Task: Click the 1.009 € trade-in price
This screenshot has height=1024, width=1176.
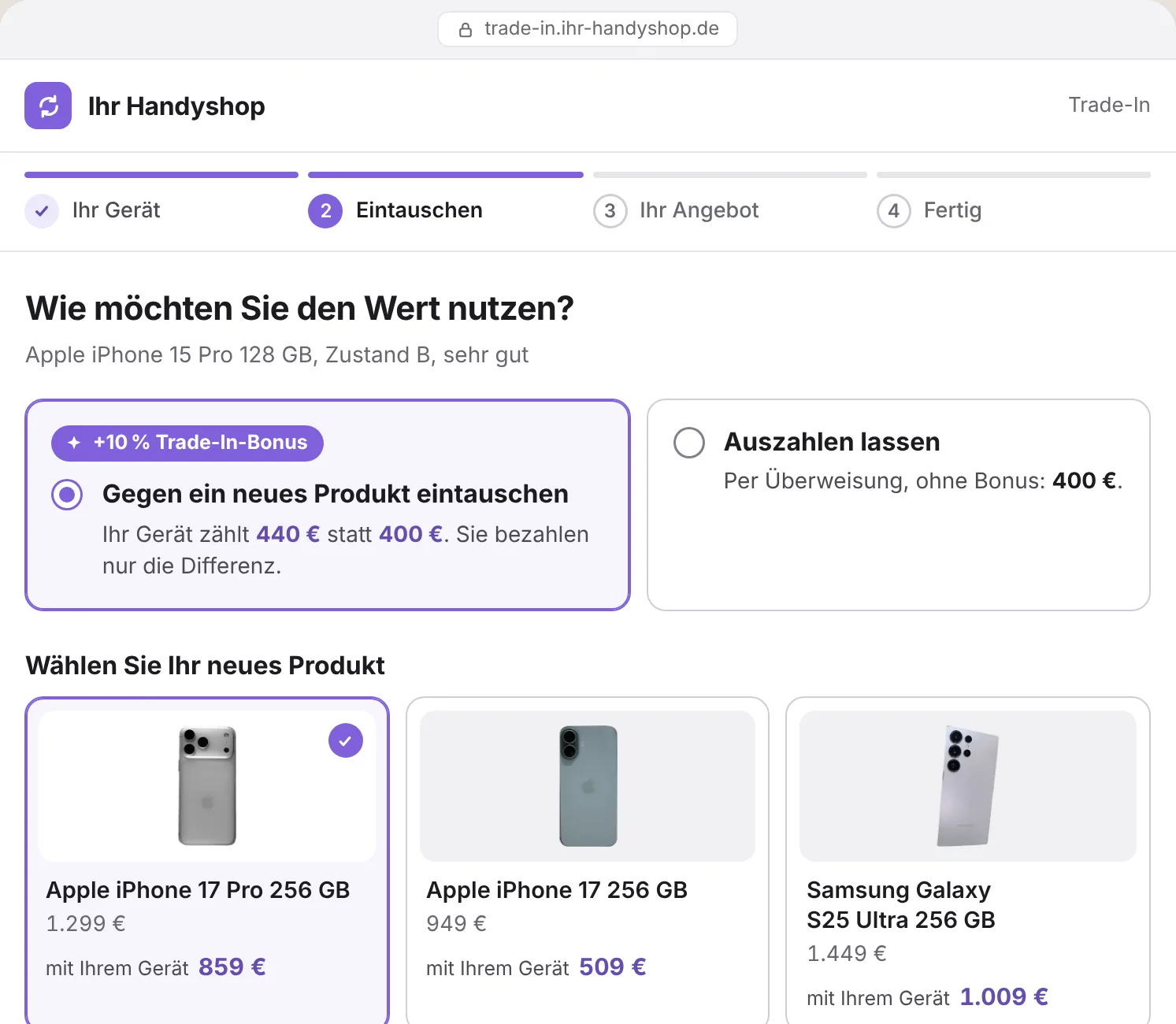Action: click(x=1004, y=997)
